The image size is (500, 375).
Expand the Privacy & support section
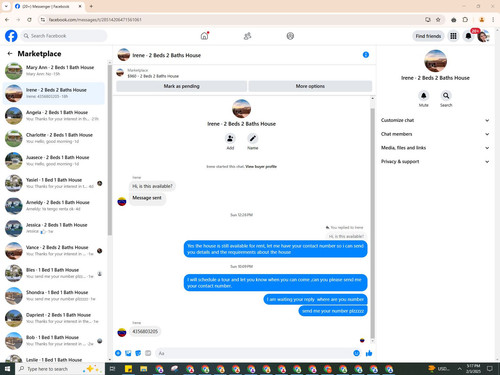coord(435,161)
